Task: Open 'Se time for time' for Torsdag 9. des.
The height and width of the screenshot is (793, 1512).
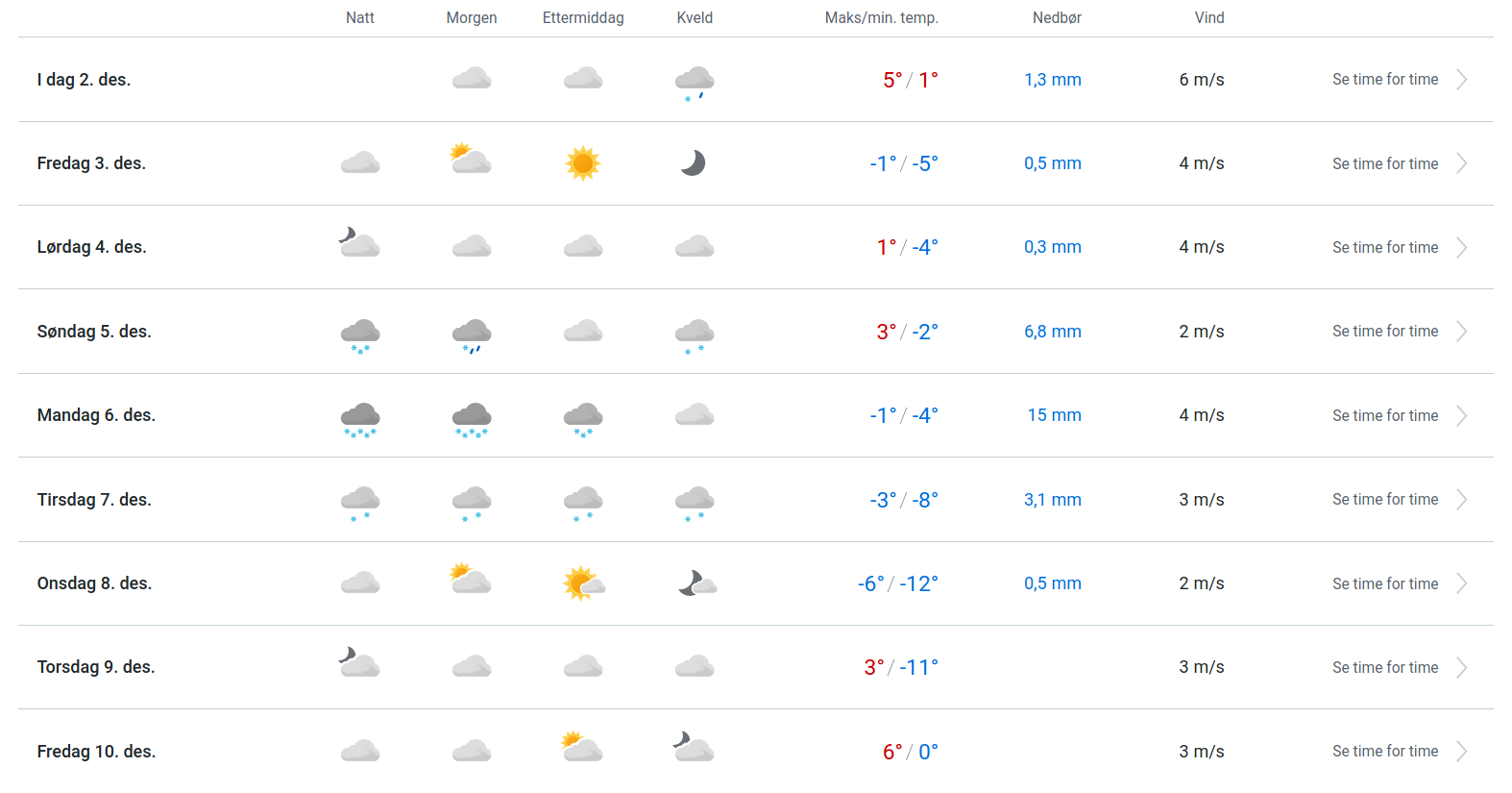Action: 1385,667
